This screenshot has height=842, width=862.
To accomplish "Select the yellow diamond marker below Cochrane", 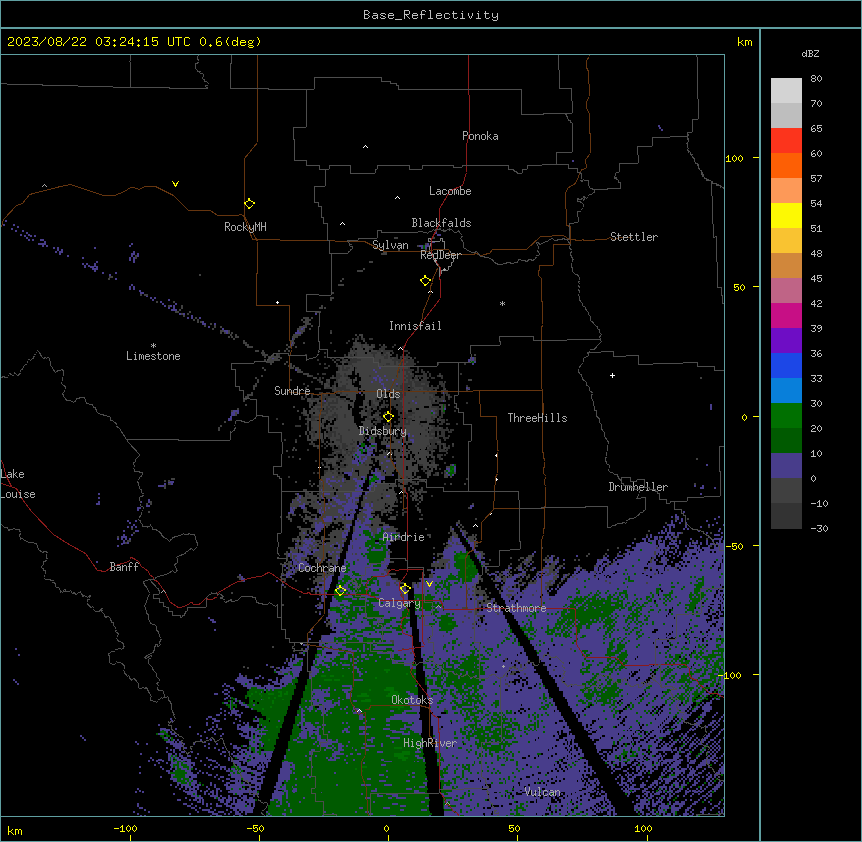I will click(340, 591).
